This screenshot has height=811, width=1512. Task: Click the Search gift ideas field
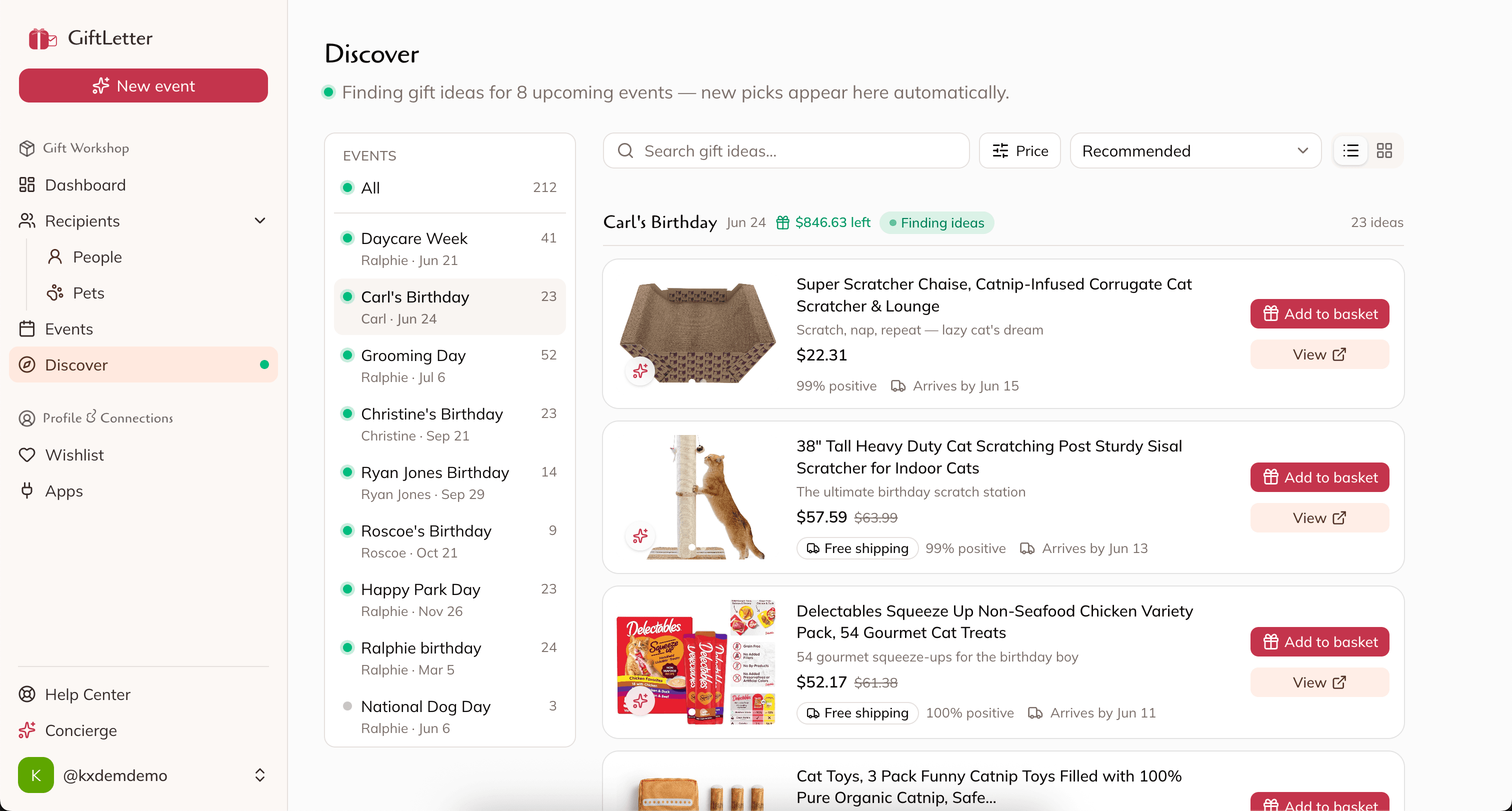pos(786,151)
